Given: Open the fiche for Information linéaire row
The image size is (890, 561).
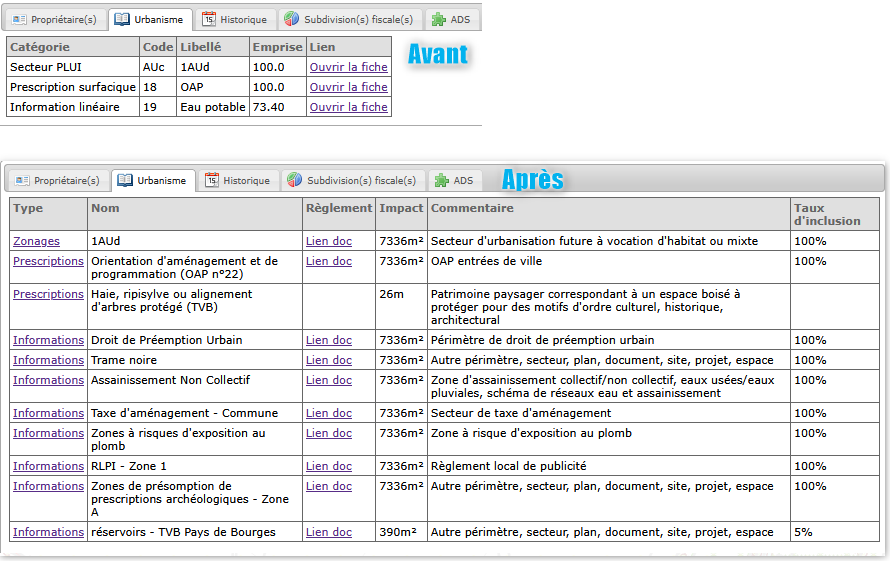Looking at the screenshot, I should pos(348,107).
